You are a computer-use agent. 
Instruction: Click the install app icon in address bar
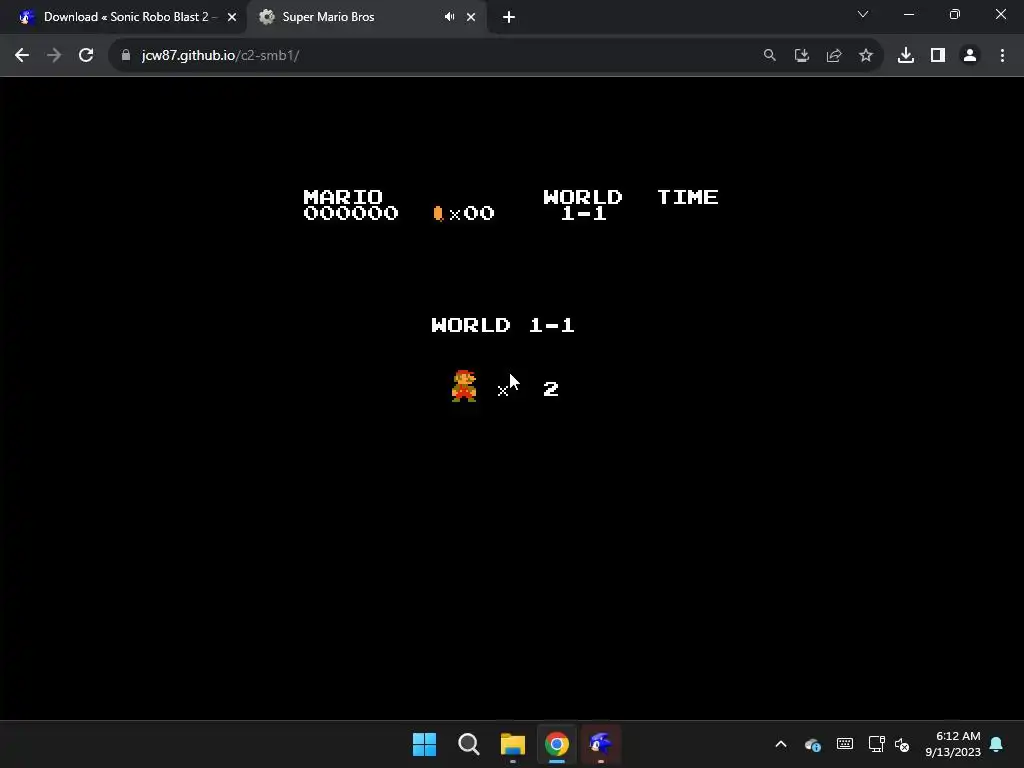pyautogui.click(x=802, y=56)
